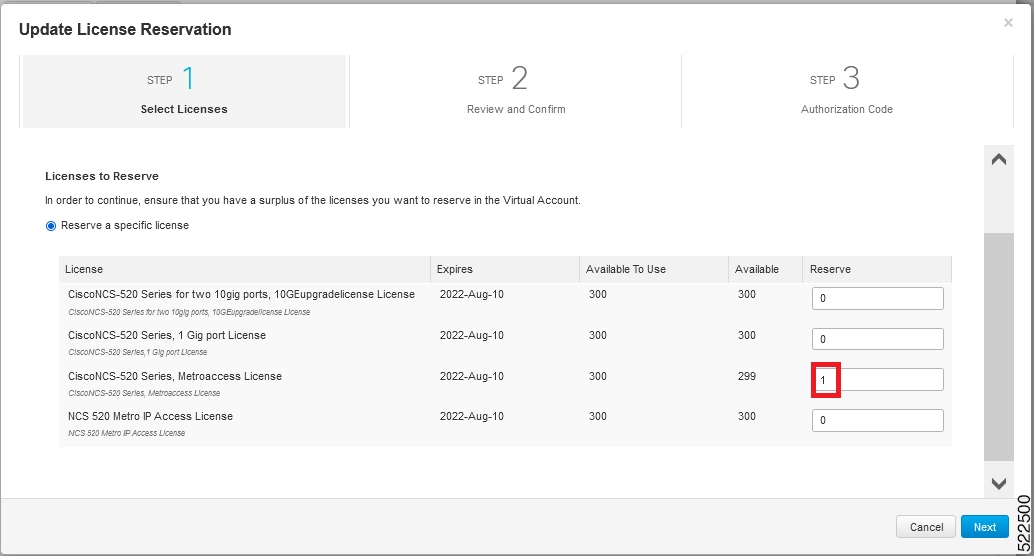Click Reserve field for NCS 520 Metro IP Access
The height and width of the screenshot is (556, 1034).
pos(878,420)
